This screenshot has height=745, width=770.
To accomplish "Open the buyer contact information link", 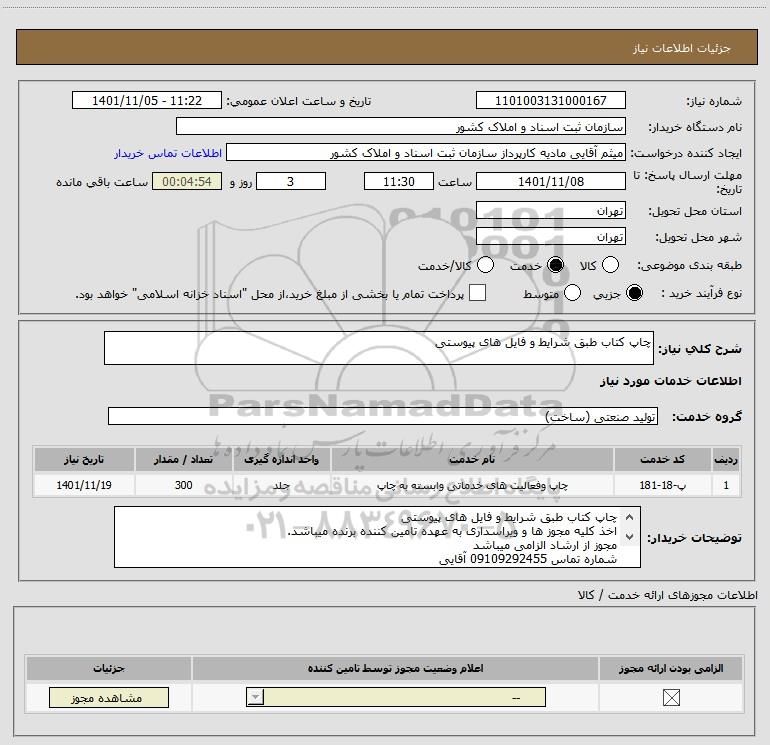I will [x=168, y=153].
